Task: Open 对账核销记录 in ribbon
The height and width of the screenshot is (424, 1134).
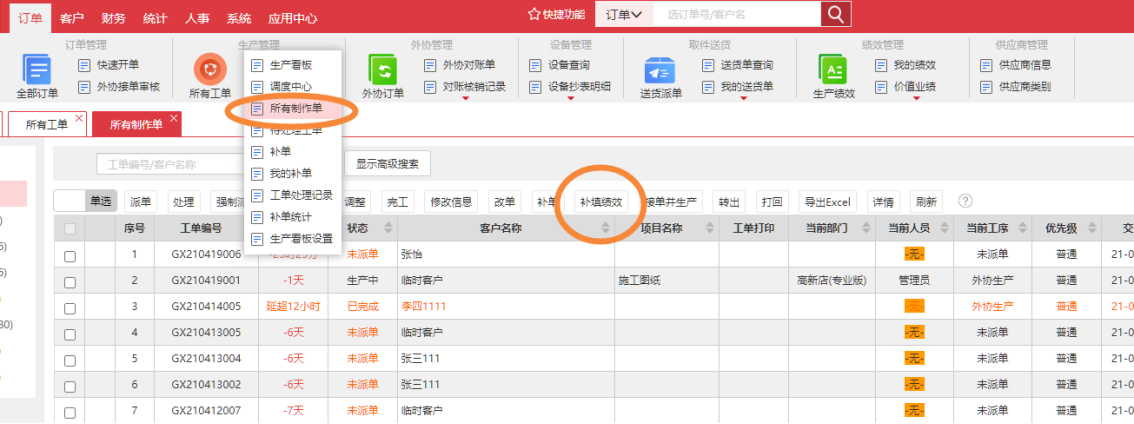Action: pyautogui.click(x=464, y=87)
